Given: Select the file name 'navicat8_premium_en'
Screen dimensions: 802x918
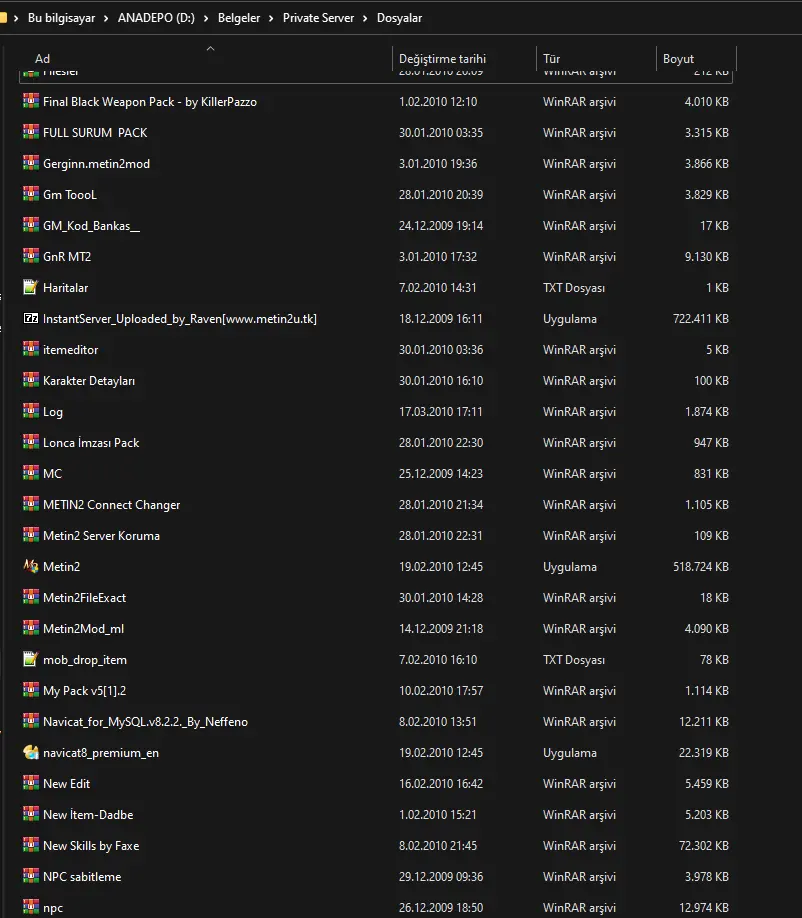Looking at the screenshot, I should (x=101, y=753).
